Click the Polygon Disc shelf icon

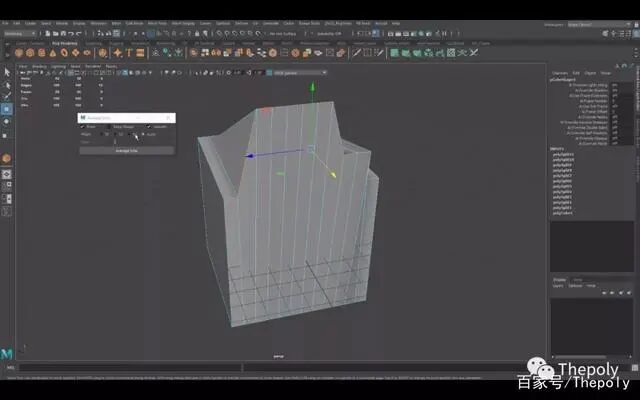(x=87, y=53)
